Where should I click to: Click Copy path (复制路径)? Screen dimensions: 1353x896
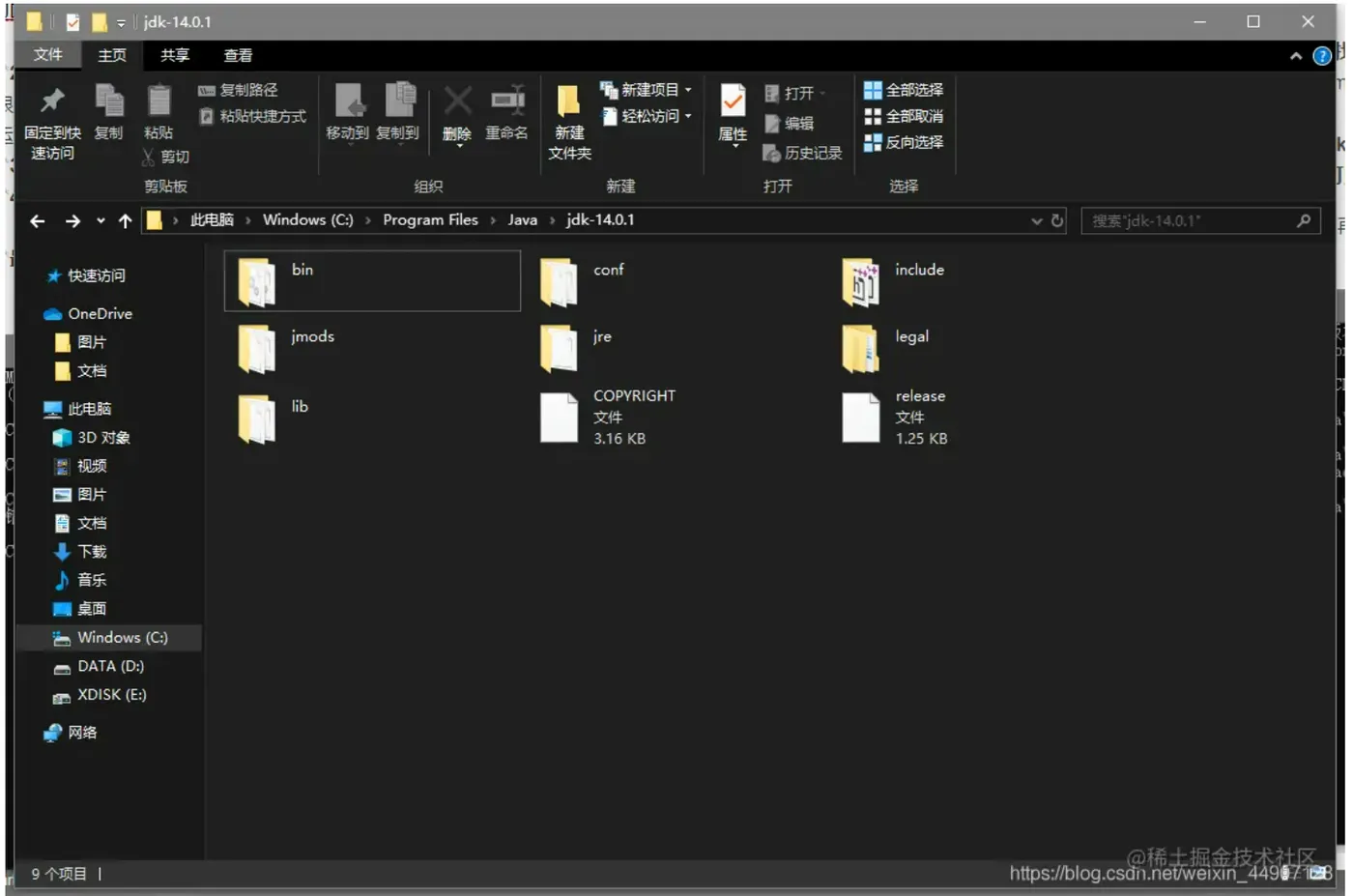click(x=238, y=90)
